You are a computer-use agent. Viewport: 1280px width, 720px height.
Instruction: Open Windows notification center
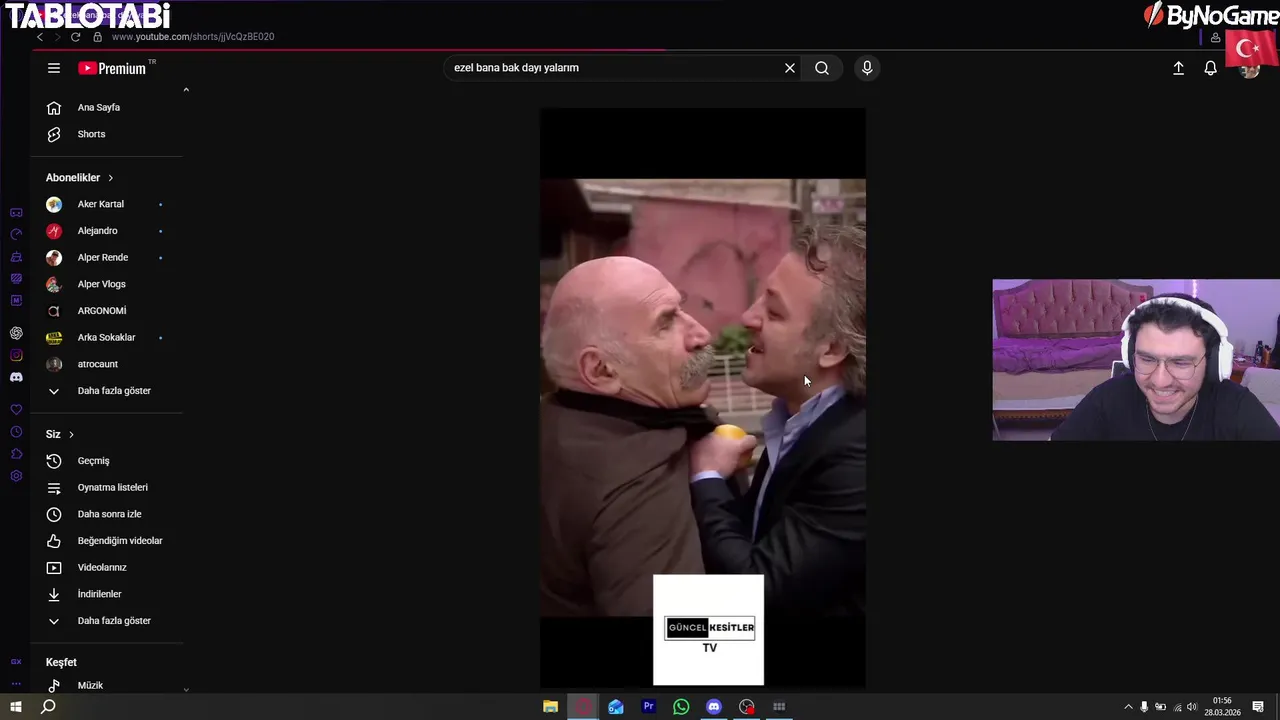tap(1258, 707)
